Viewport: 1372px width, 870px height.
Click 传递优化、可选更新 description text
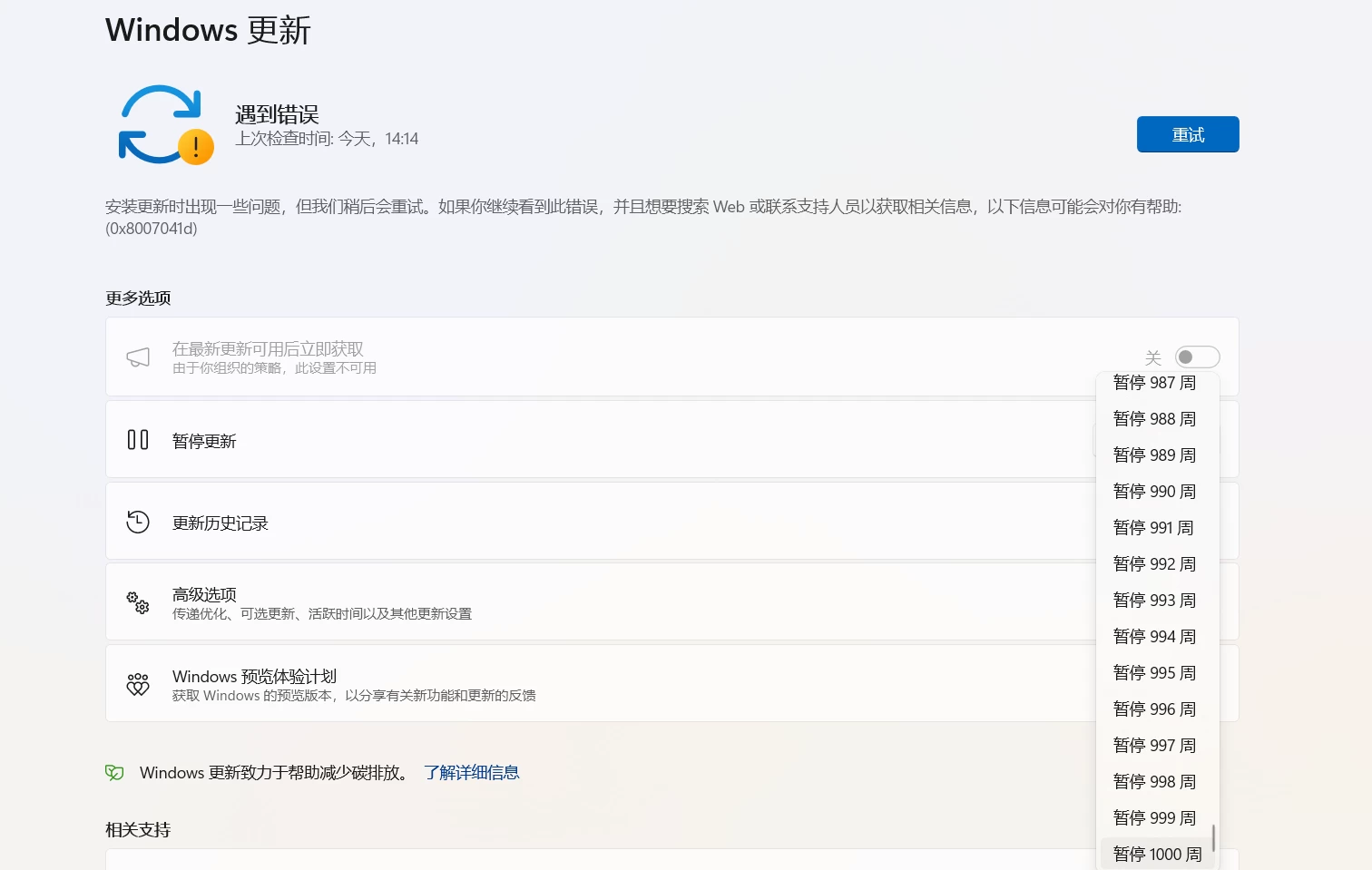pyautogui.click(x=322, y=614)
